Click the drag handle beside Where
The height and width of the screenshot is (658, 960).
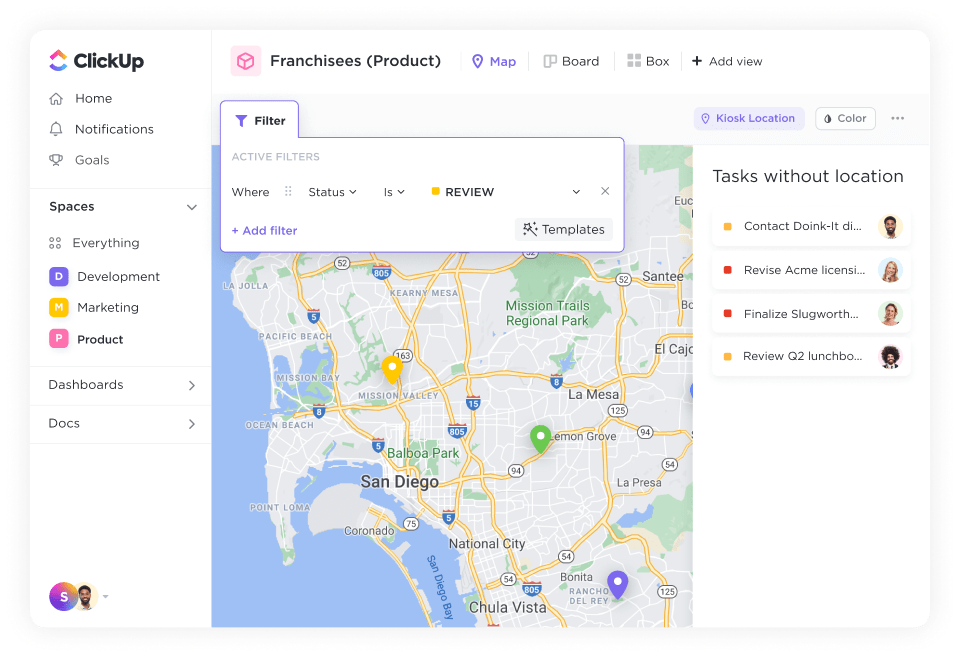[288, 192]
